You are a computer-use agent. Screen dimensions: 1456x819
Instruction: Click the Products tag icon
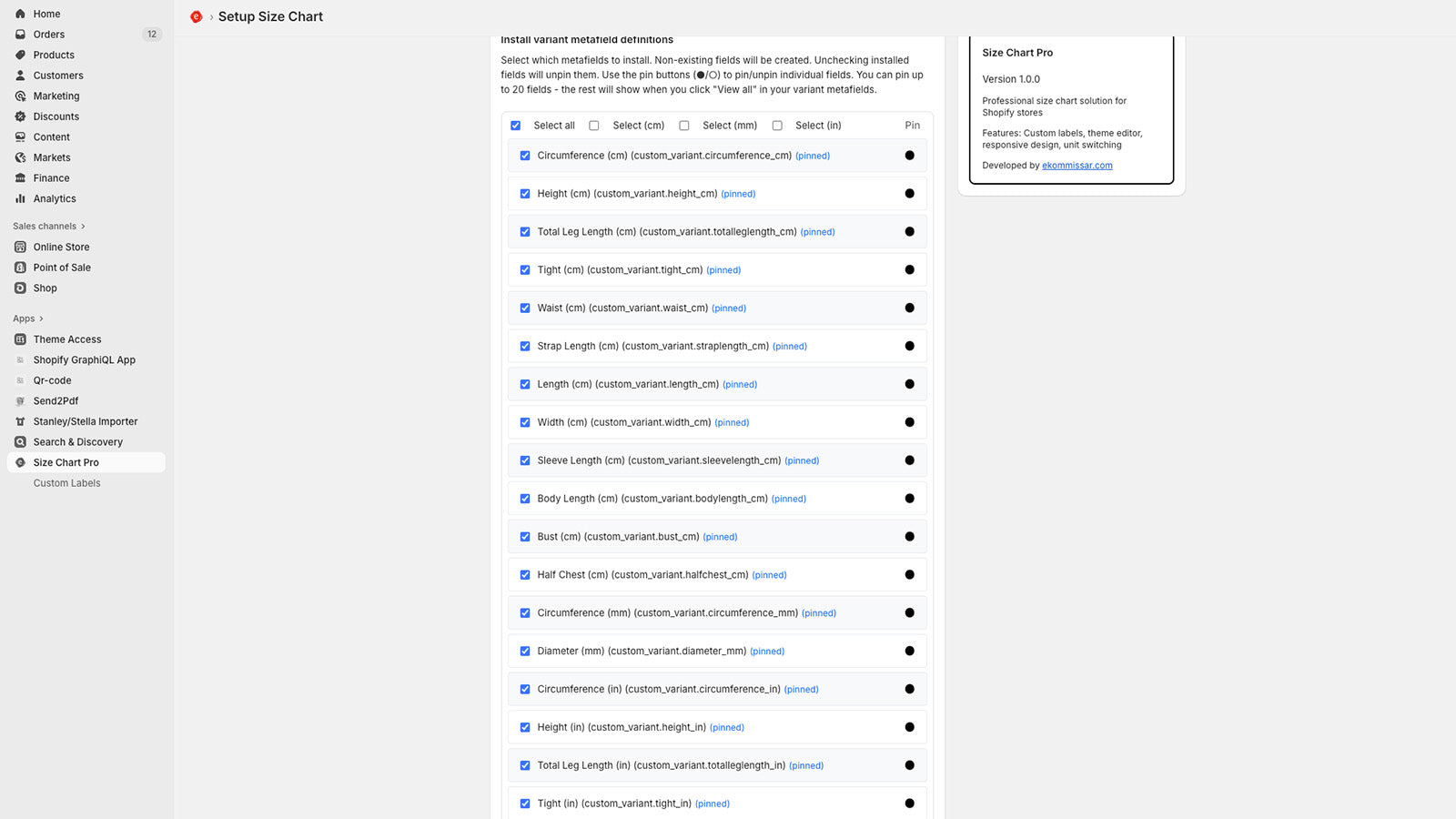click(x=20, y=55)
